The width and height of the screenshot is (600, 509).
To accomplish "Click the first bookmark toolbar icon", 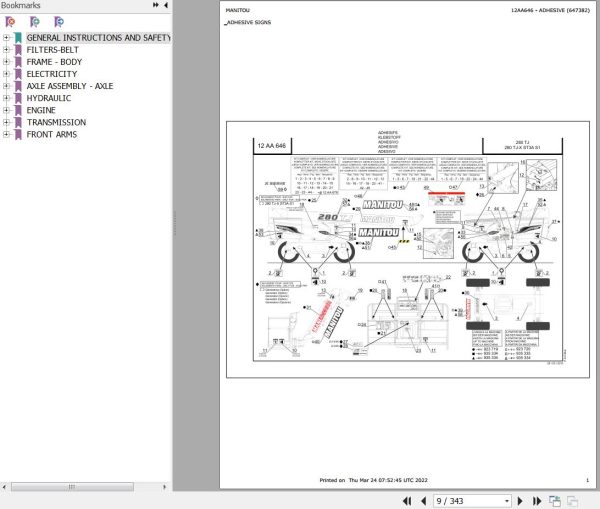I will pyautogui.click(x=10, y=22).
